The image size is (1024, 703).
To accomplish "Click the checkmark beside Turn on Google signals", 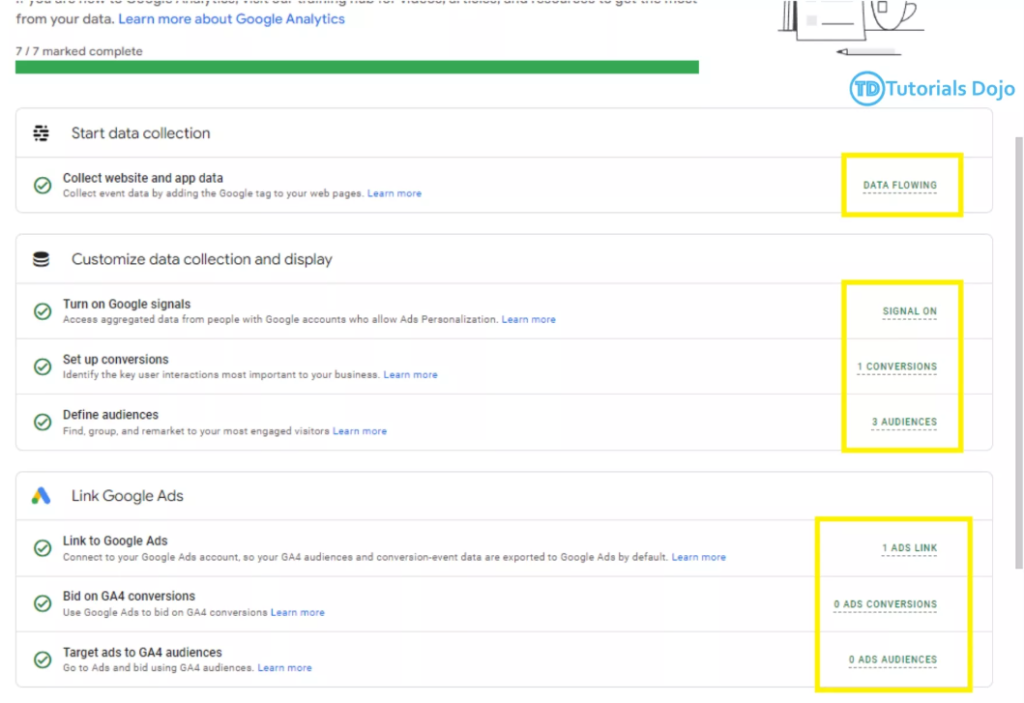I will tap(42, 311).
